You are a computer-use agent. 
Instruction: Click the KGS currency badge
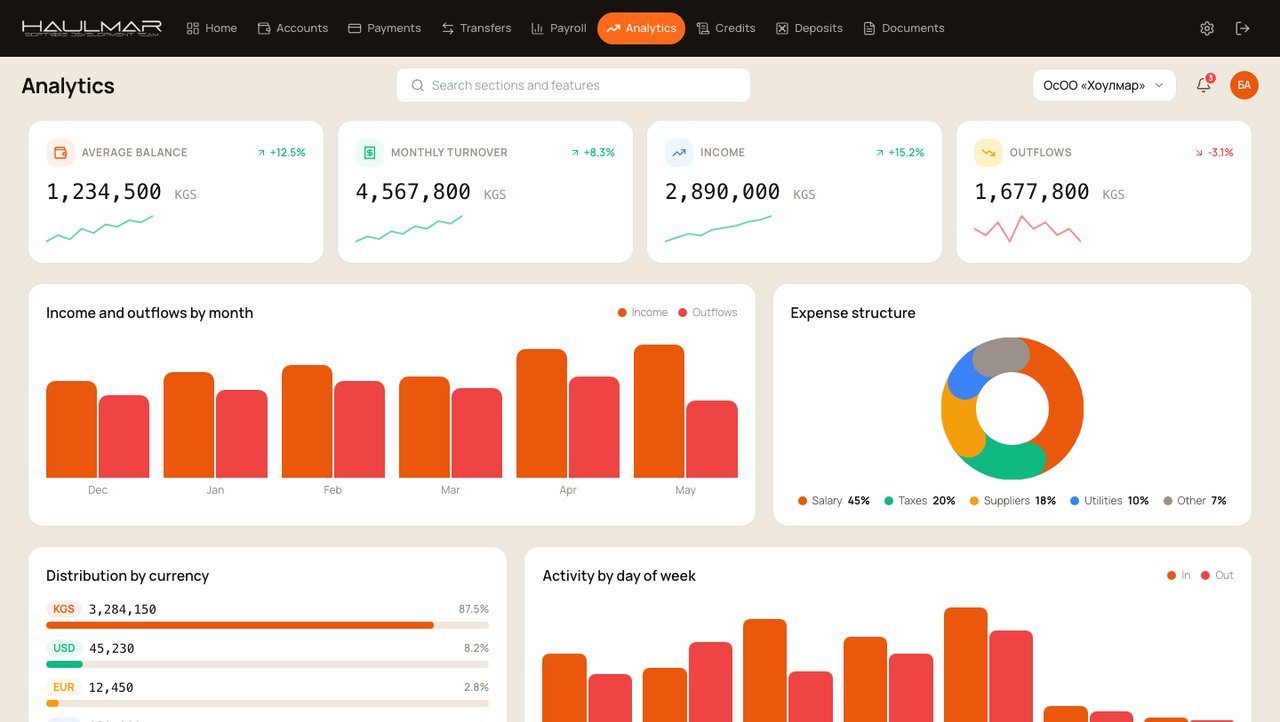pyautogui.click(x=64, y=609)
